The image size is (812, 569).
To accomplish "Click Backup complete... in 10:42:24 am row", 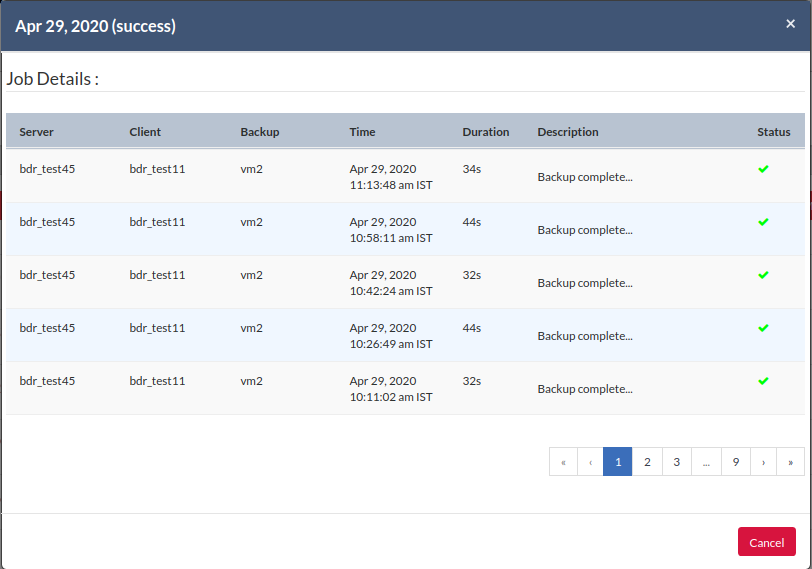I will pyautogui.click(x=585, y=283).
